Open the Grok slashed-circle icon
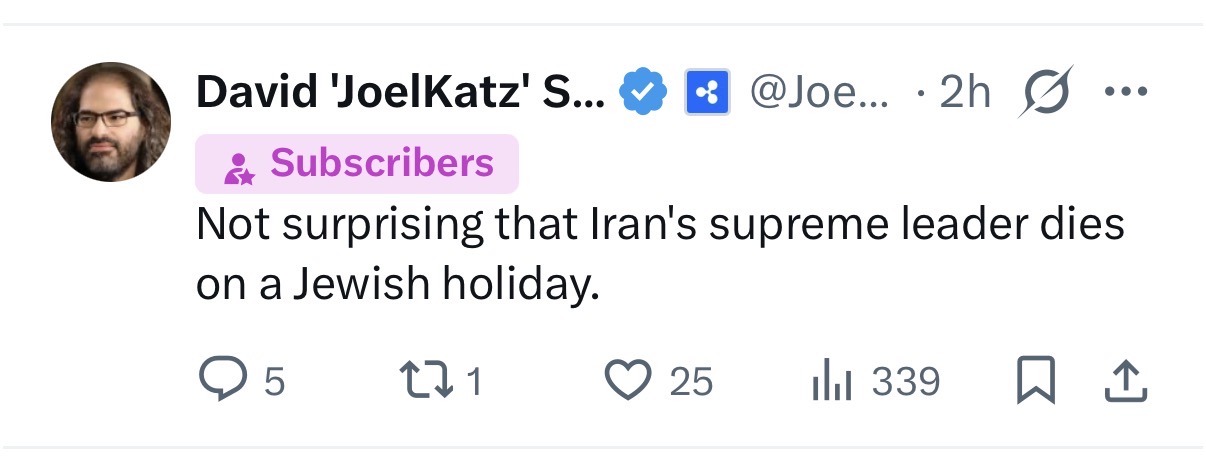1206x467 pixels. point(1046,92)
